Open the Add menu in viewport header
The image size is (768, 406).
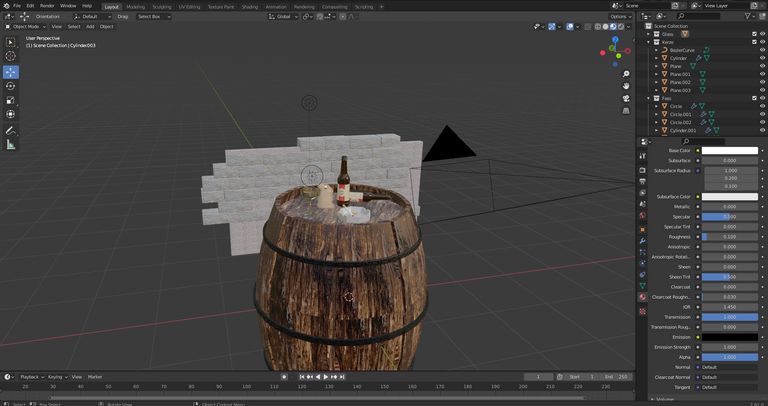coord(90,27)
